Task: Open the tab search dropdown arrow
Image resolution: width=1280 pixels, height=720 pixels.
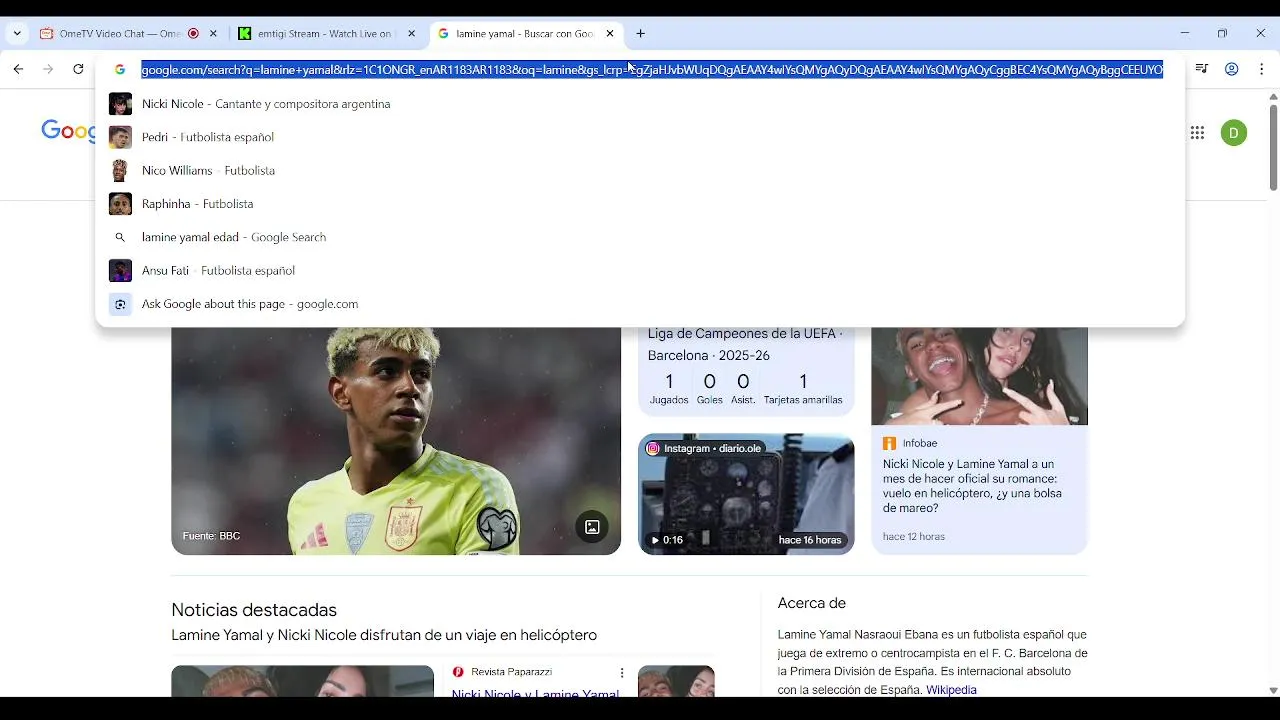Action: tap(17, 33)
